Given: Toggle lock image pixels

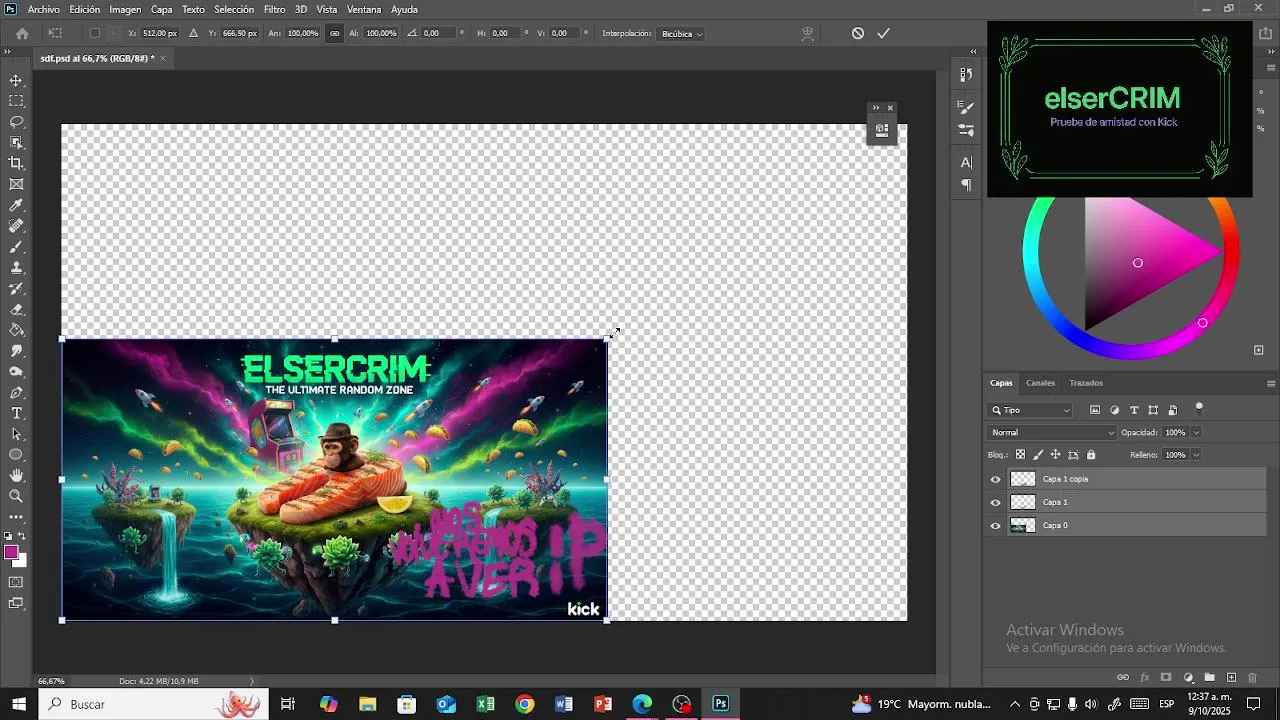Looking at the screenshot, I should pyautogui.click(x=1038, y=455).
